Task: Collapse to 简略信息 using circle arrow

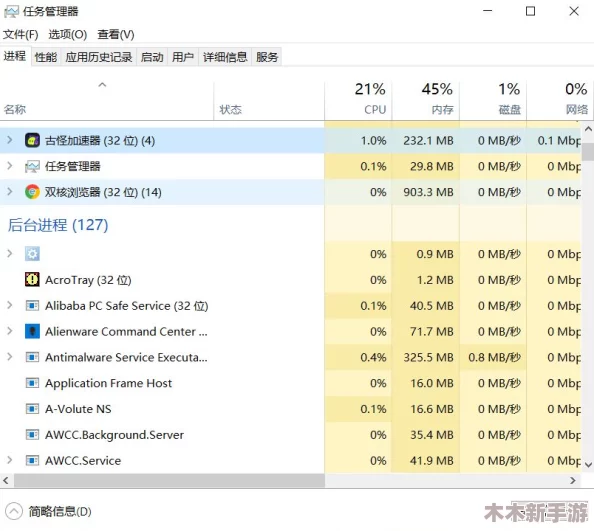Action: 14,511
